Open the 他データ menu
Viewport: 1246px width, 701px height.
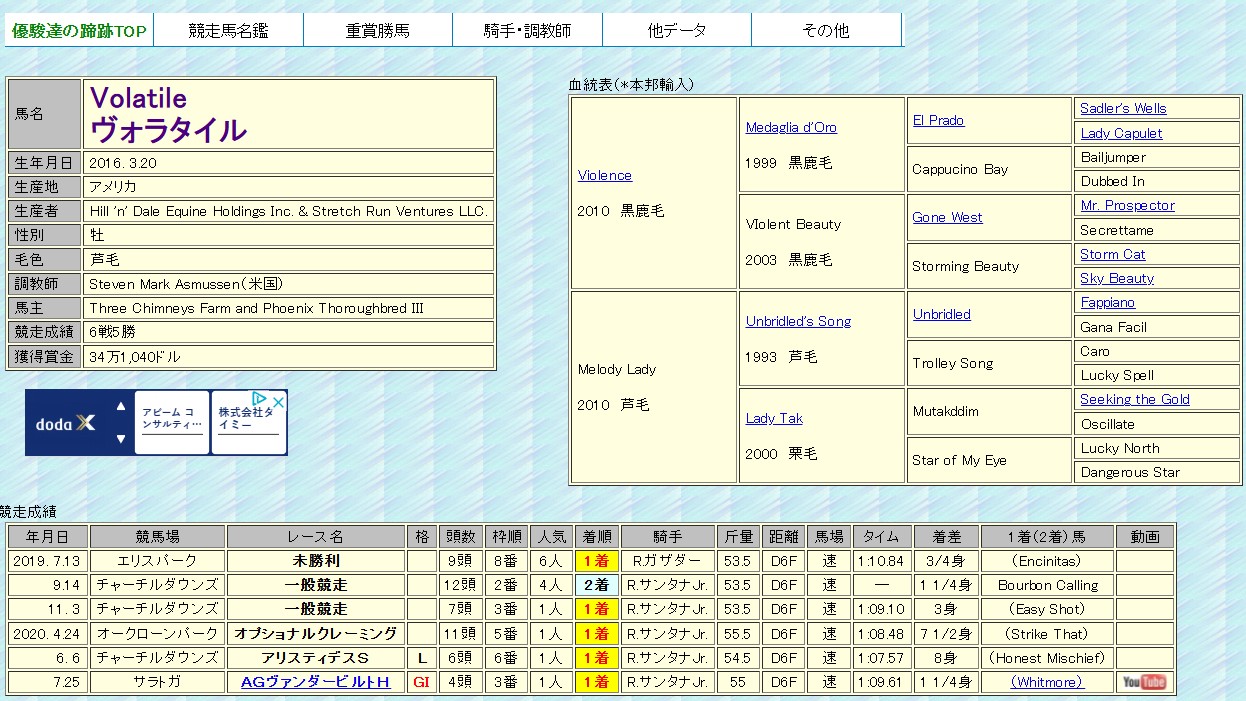tap(676, 30)
